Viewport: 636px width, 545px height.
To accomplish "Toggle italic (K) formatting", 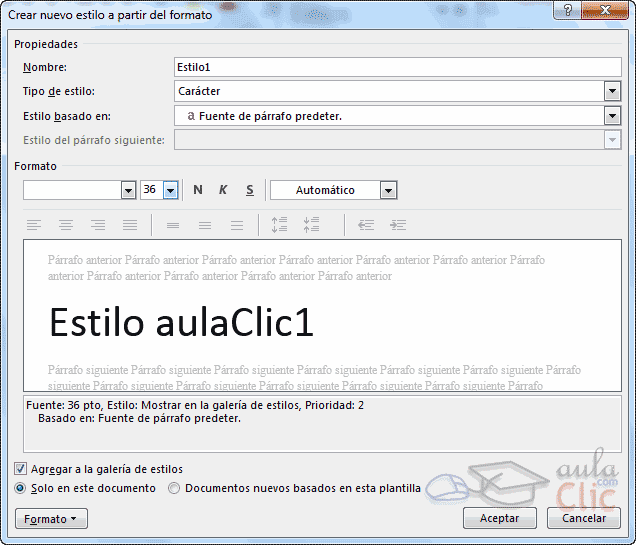I will (x=223, y=190).
